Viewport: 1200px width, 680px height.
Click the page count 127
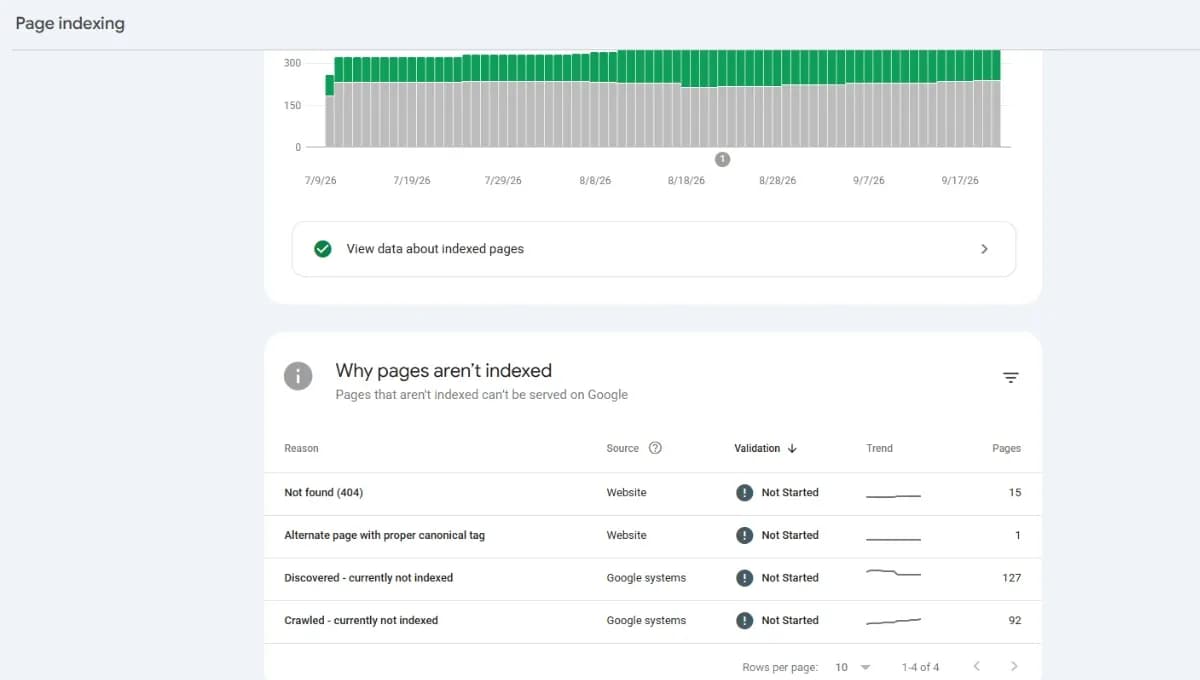pos(1011,578)
